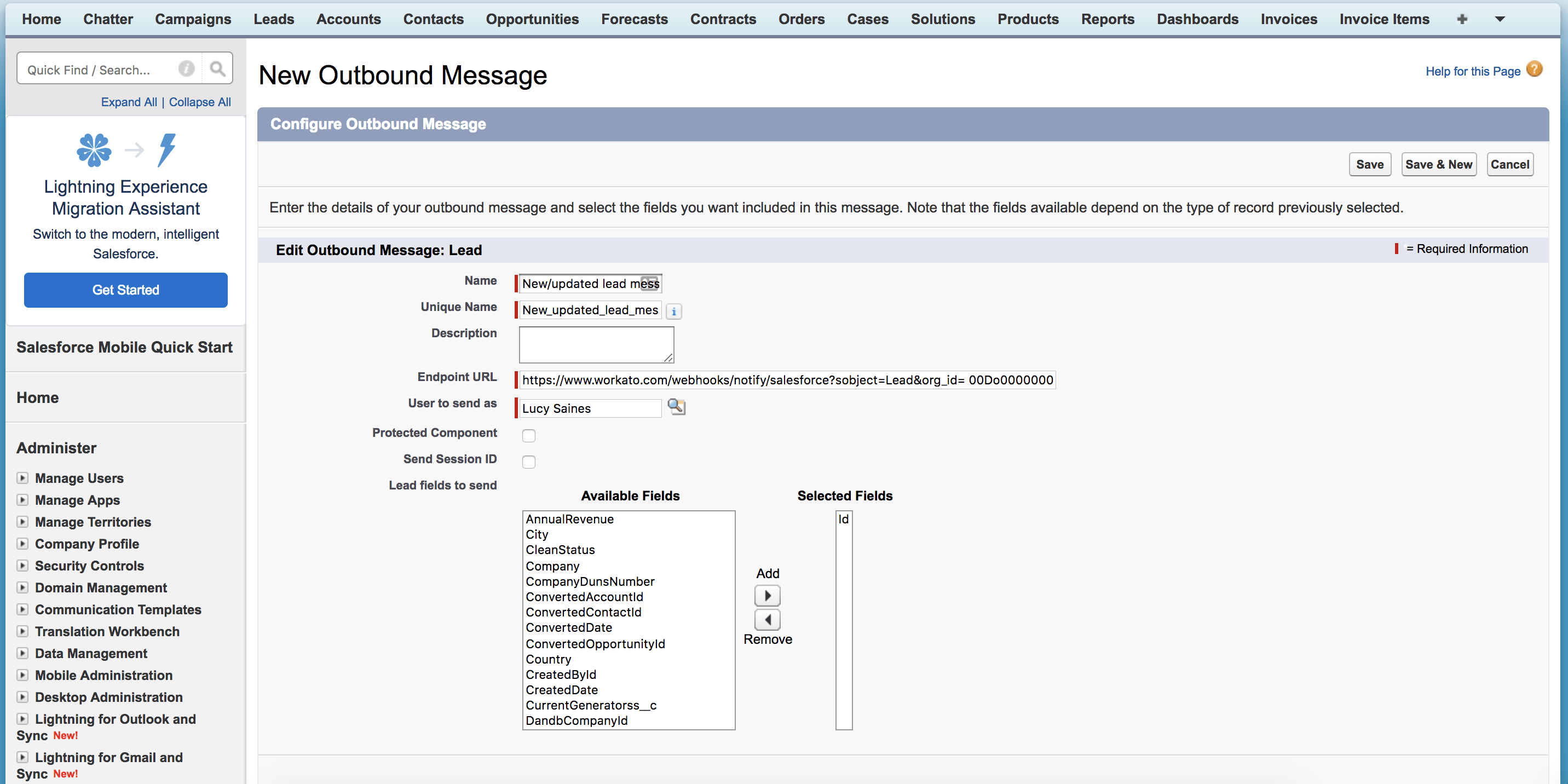This screenshot has width=1568, height=784.
Task: Click the orange help question mark icon
Action: 1535,70
